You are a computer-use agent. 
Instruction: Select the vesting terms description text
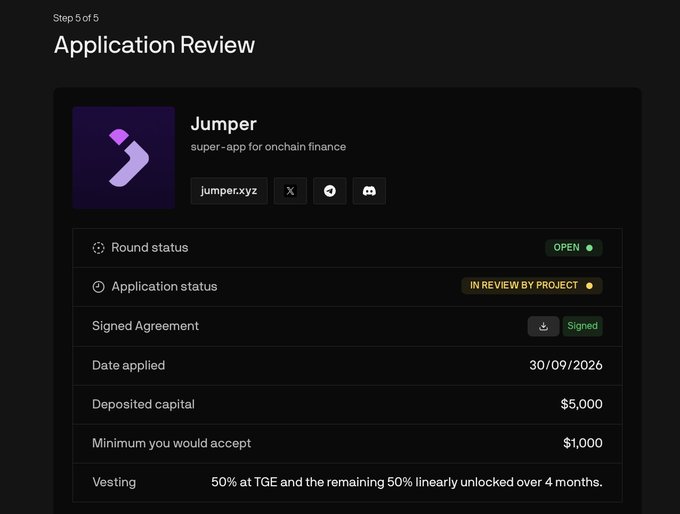click(407, 482)
